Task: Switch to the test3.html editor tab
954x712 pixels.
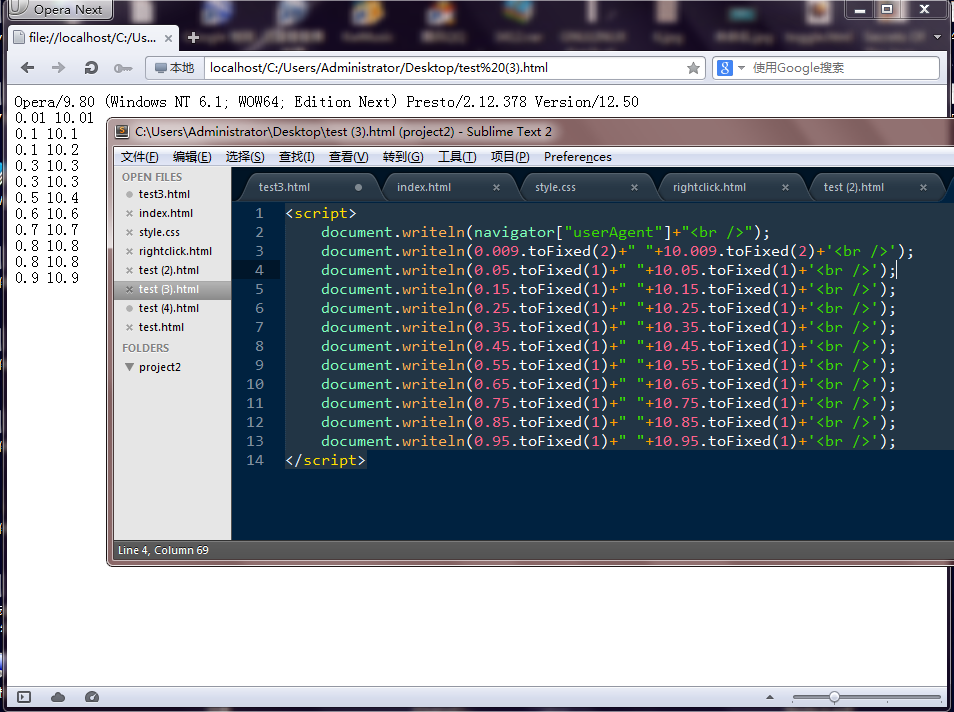Action: click(284, 187)
